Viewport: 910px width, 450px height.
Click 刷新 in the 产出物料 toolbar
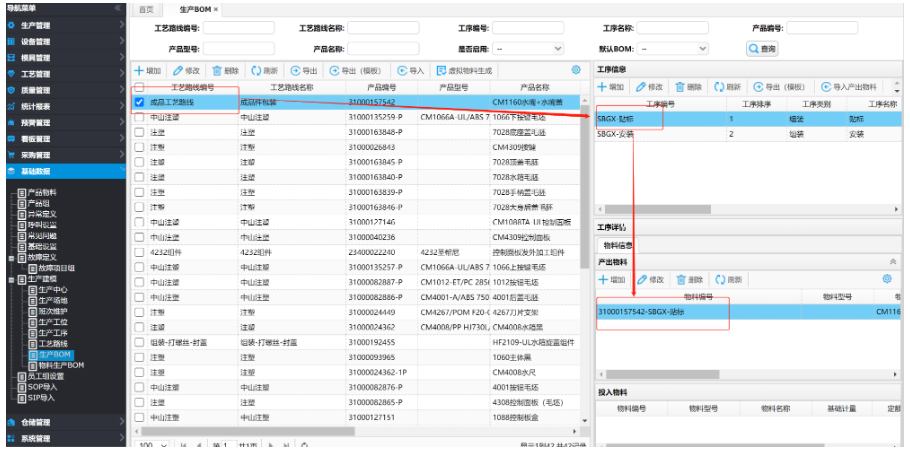tap(728, 279)
